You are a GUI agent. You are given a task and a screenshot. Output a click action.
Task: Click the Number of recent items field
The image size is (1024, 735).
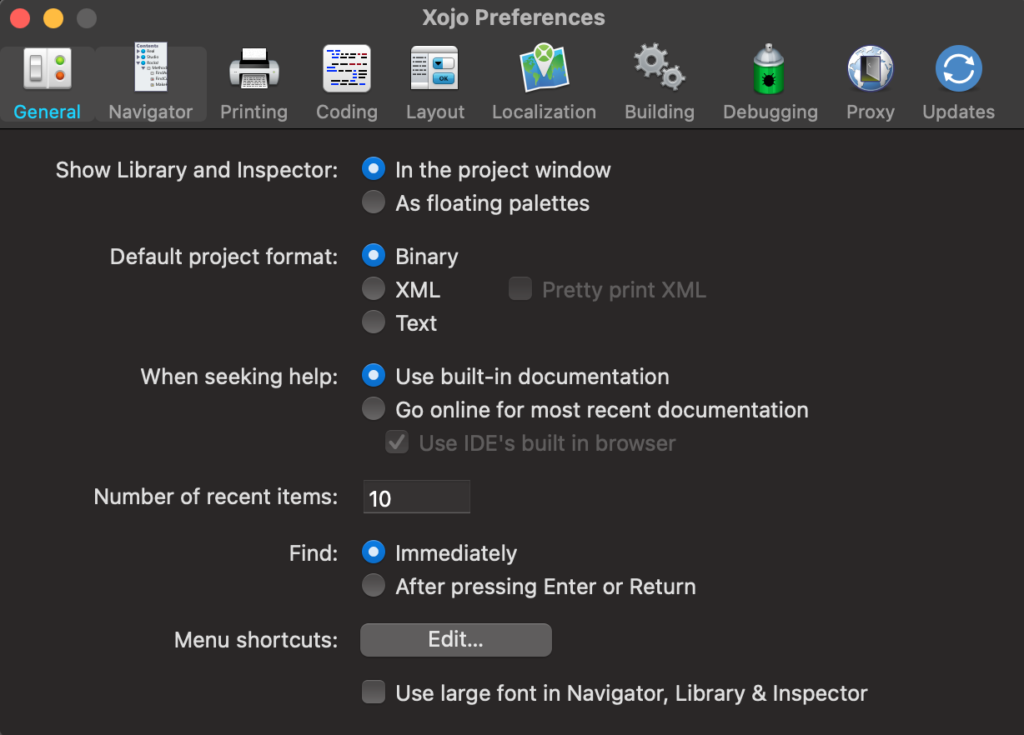pos(417,497)
